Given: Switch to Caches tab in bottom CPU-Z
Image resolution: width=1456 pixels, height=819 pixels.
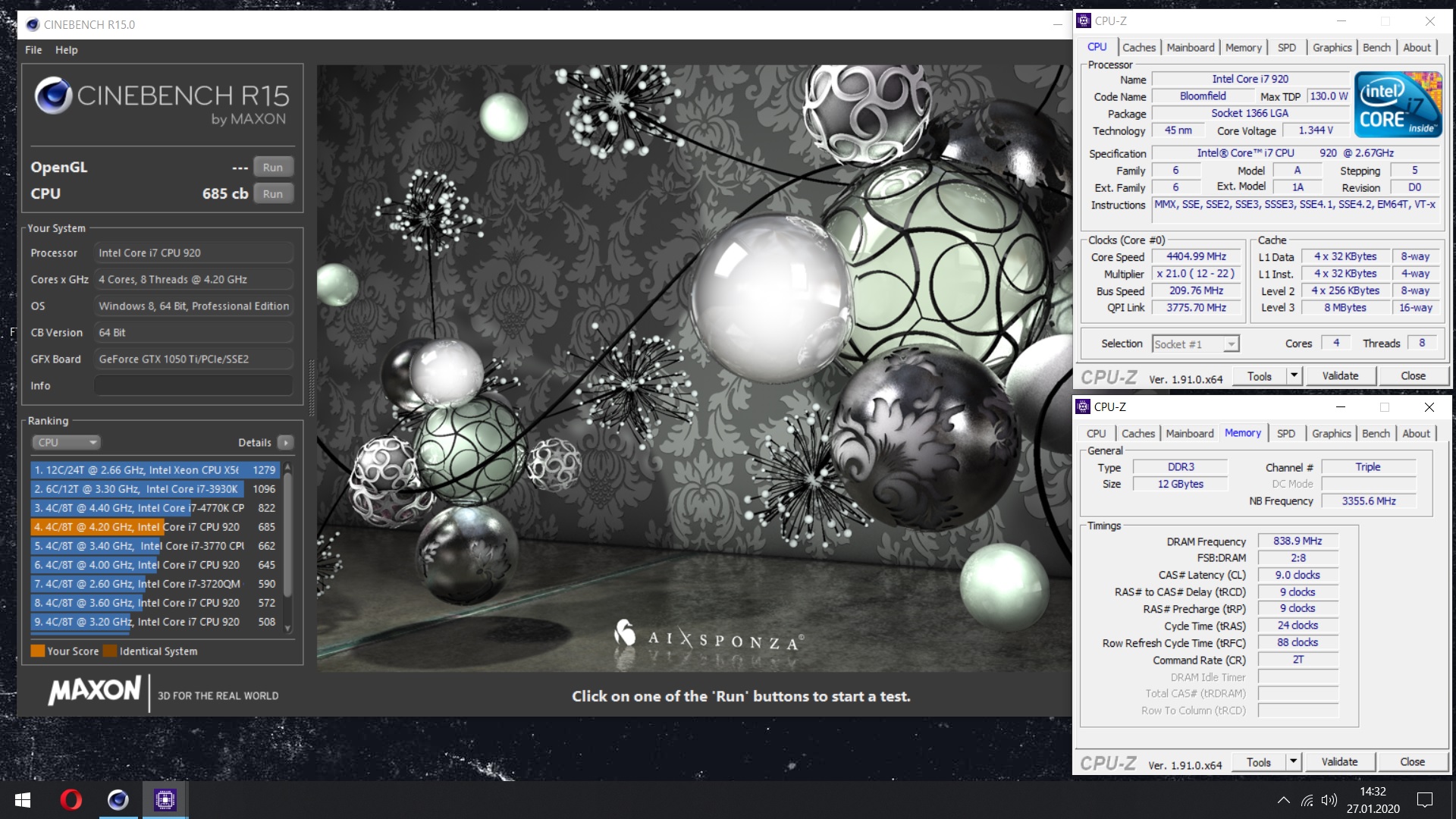Looking at the screenshot, I should coord(1138,433).
